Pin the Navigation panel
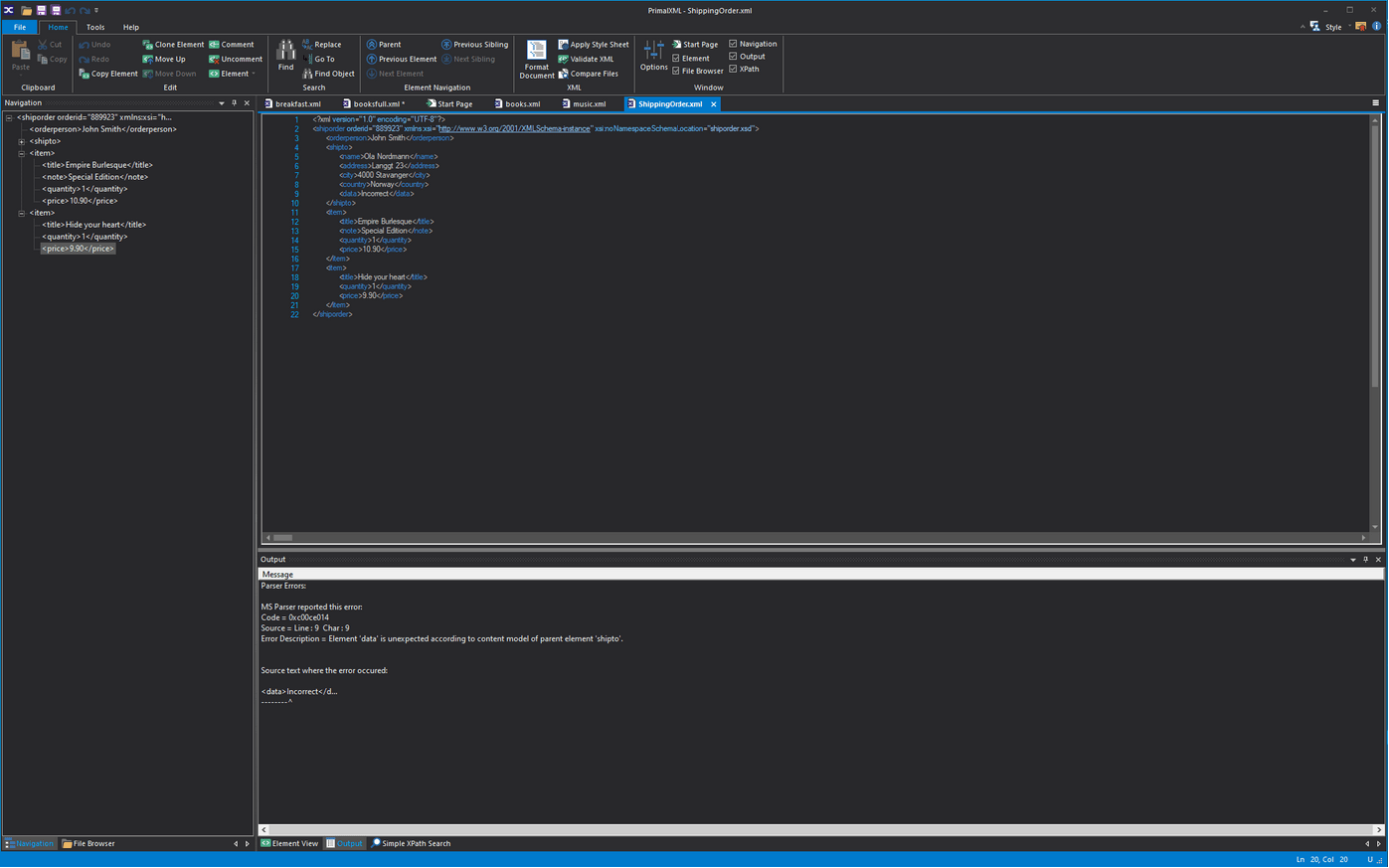 pyautogui.click(x=235, y=103)
